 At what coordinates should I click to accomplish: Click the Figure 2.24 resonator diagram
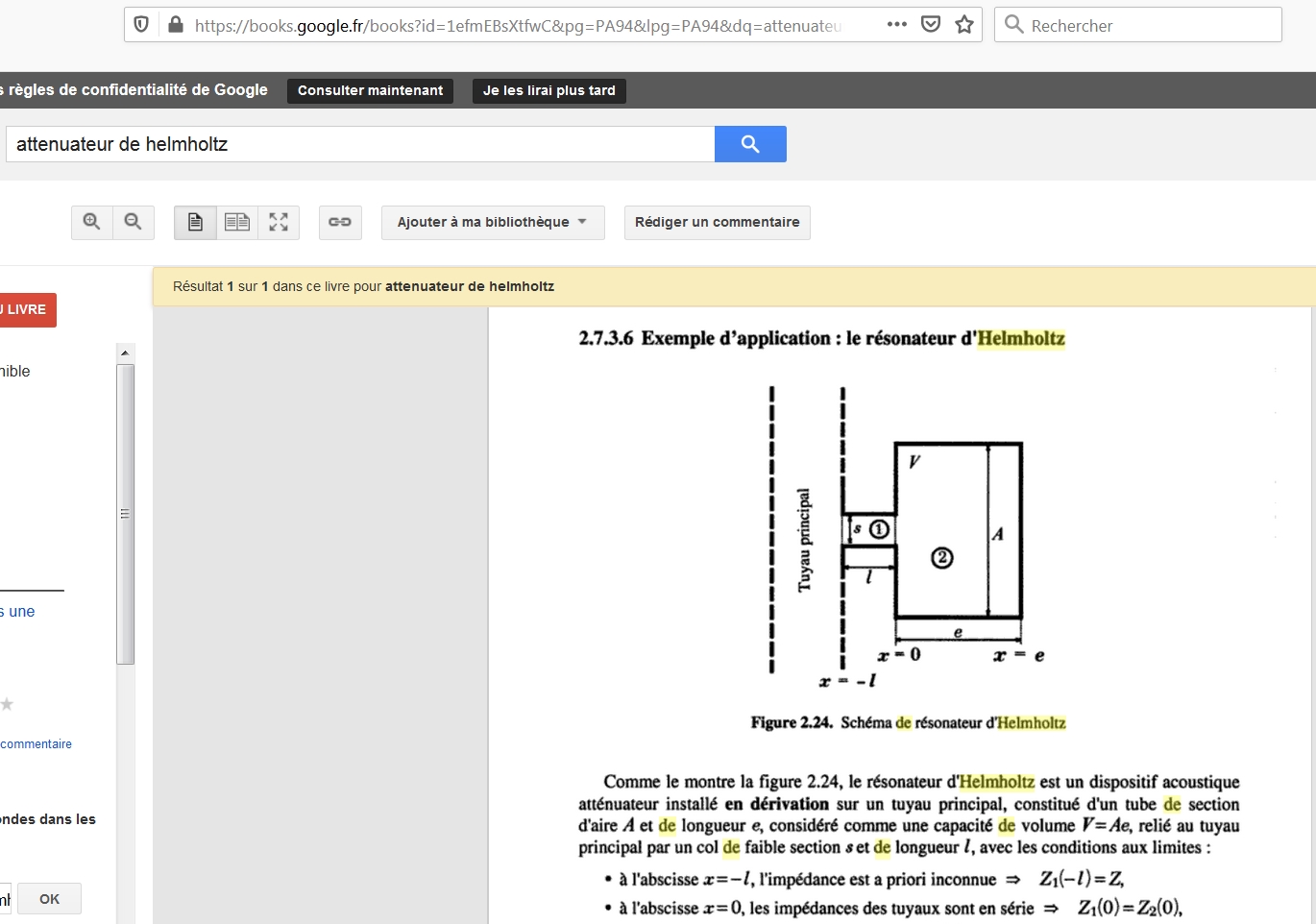907,538
